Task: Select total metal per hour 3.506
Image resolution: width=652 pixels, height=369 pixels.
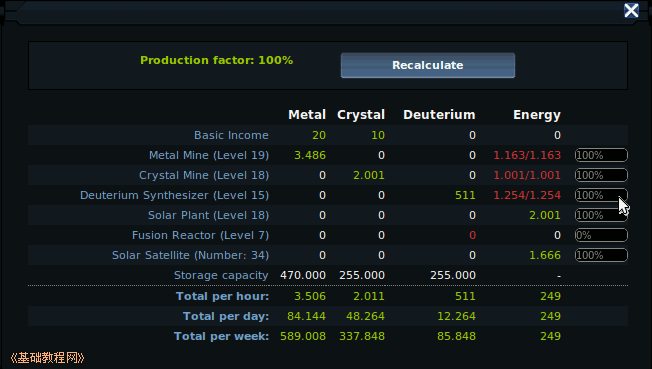Action: tap(310, 296)
